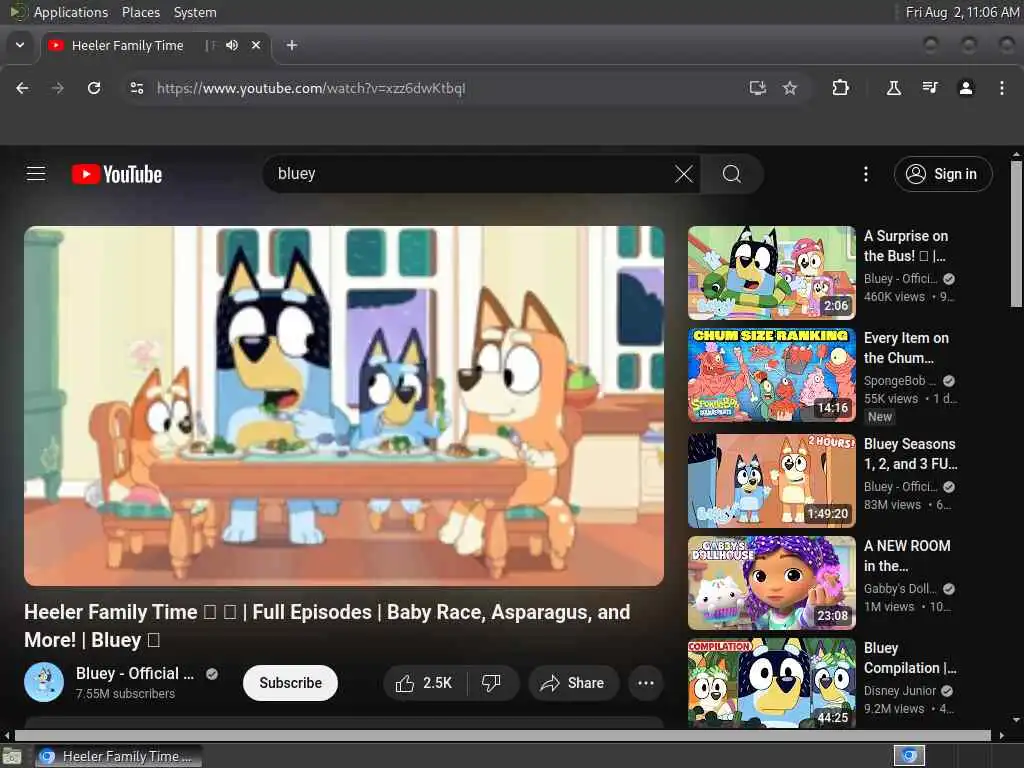Open a new browser tab
This screenshot has height=768, width=1024.
pos(292,45)
